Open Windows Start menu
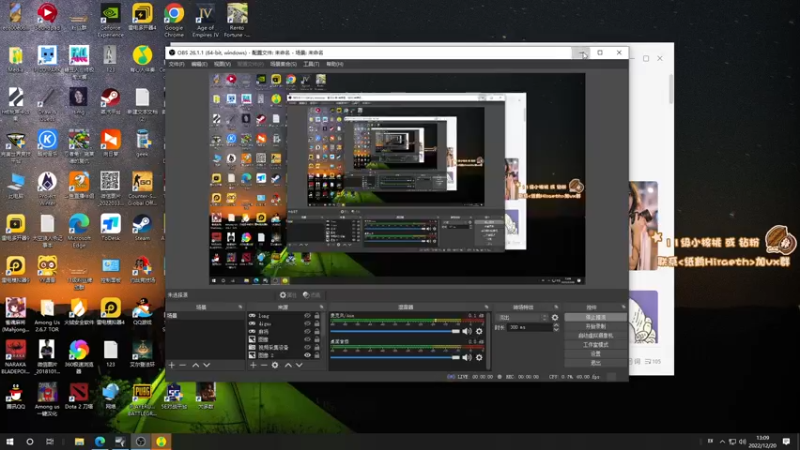Viewport: 800px width, 450px height. click(10, 442)
